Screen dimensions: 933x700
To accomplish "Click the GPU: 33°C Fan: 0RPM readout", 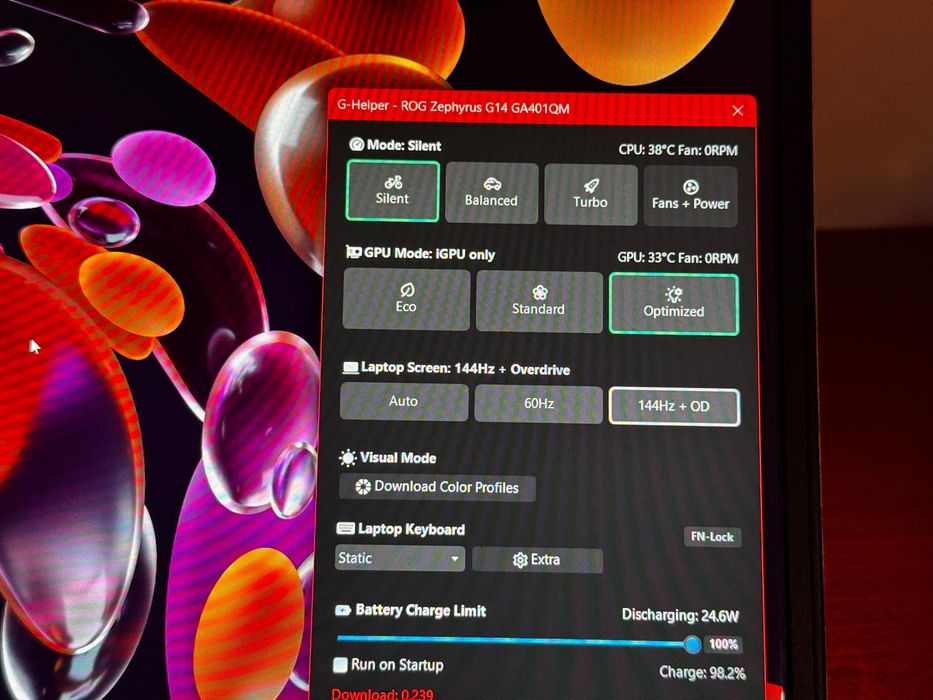I will (x=678, y=258).
